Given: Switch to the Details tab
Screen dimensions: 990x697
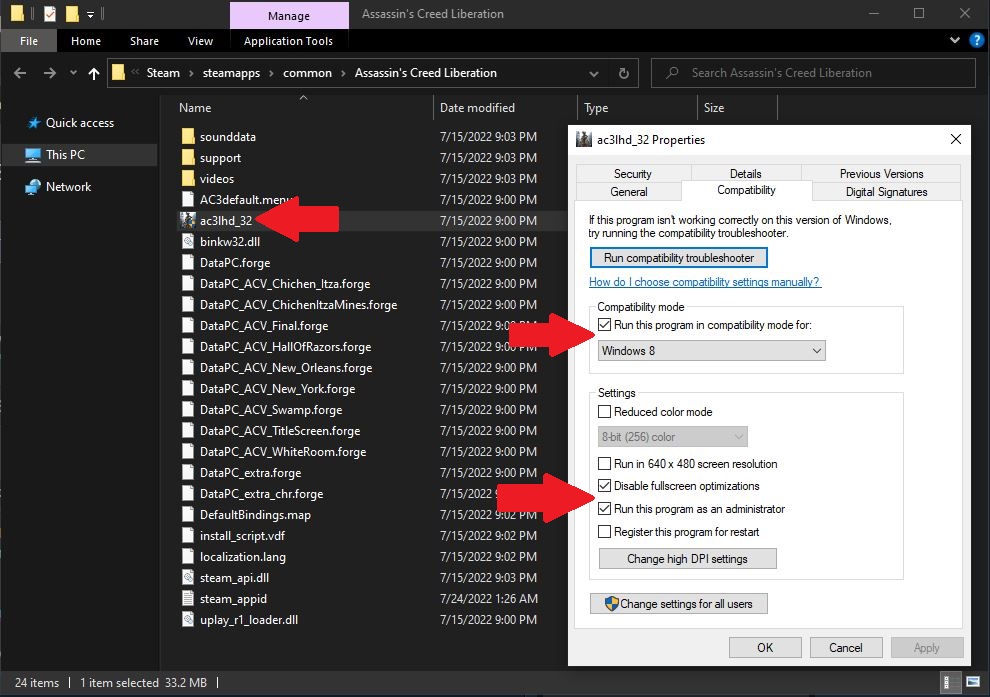Looking at the screenshot, I should pyautogui.click(x=746, y=174).
